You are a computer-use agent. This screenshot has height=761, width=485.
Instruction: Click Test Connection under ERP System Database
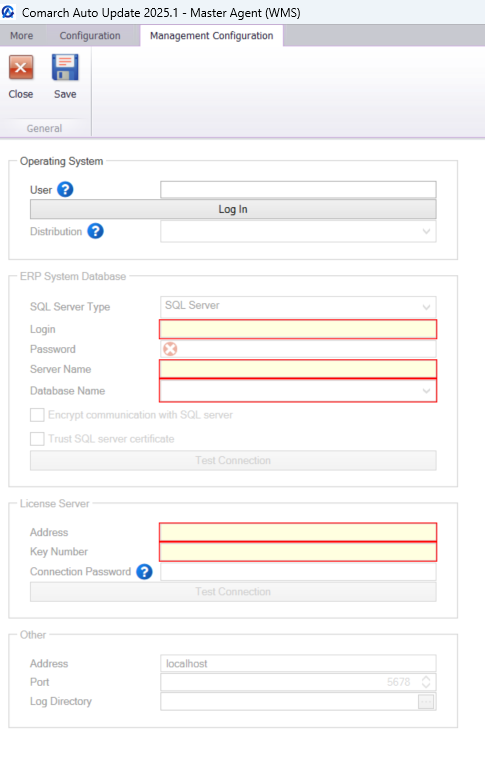click(x=233, y=461)
